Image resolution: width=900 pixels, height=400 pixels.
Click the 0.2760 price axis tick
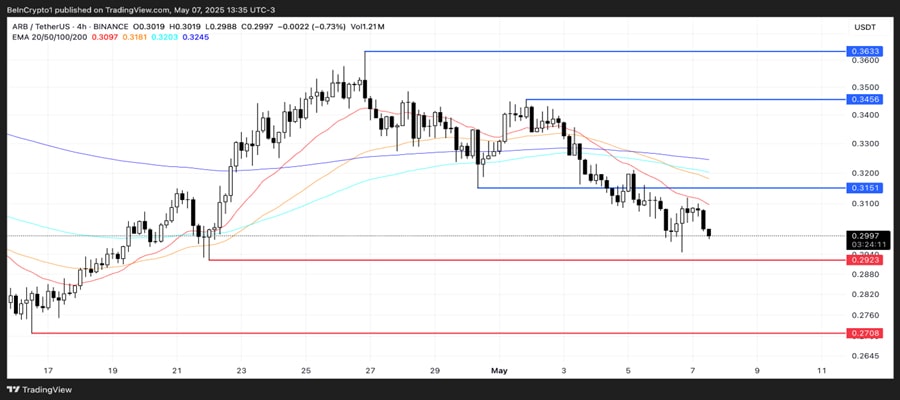tap(865, 315)
